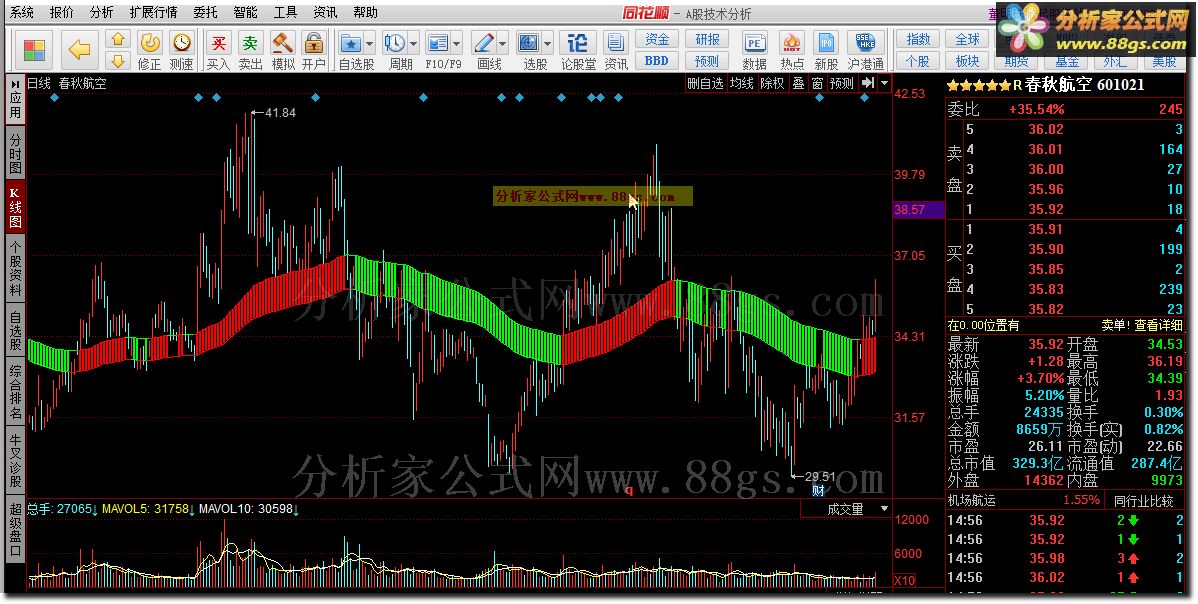Open the 模拟 gavel simulation icon
Screen dimensions: 1198x604
tap(283, 44)
